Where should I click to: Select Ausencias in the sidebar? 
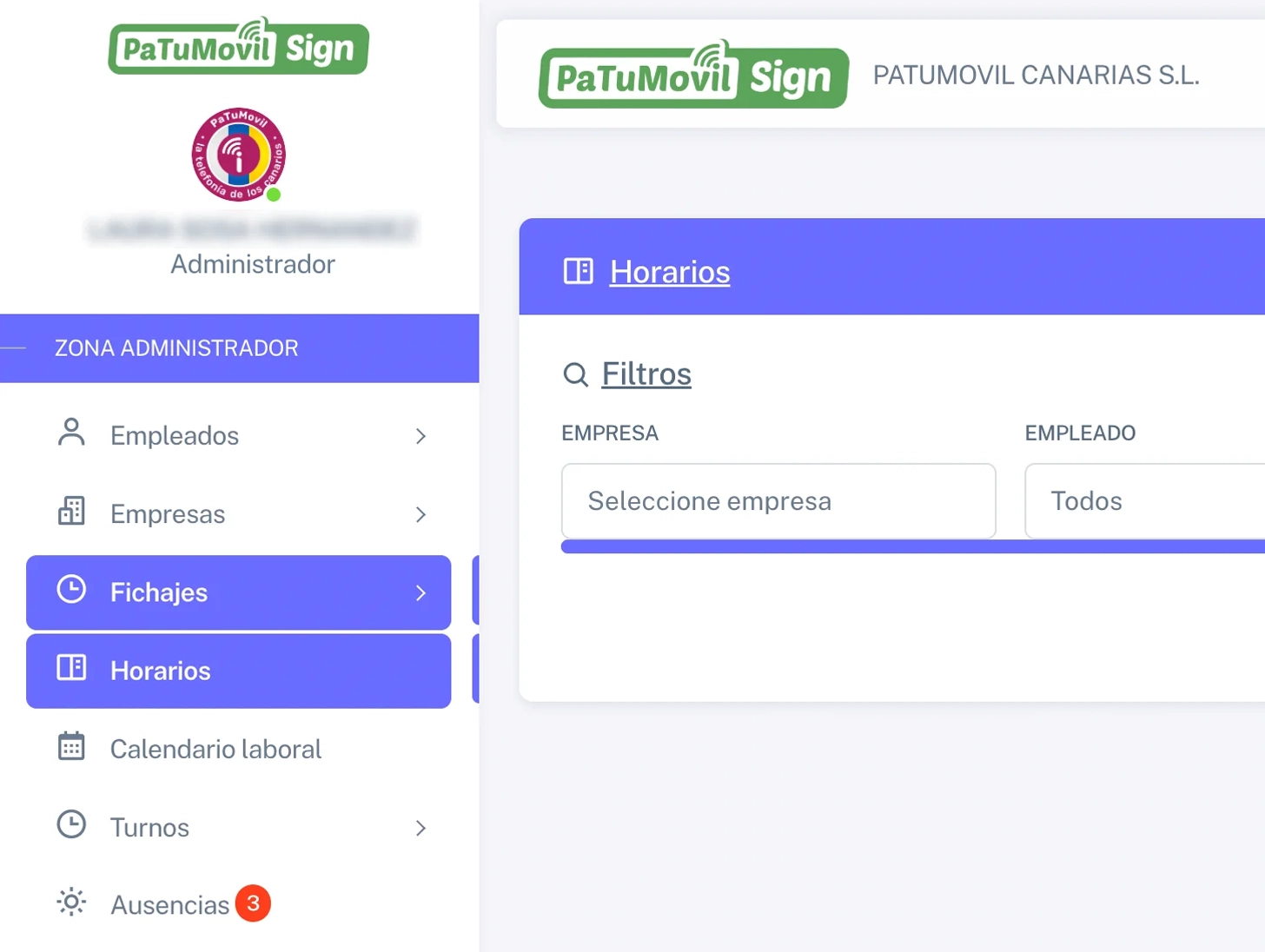point(170,905)
